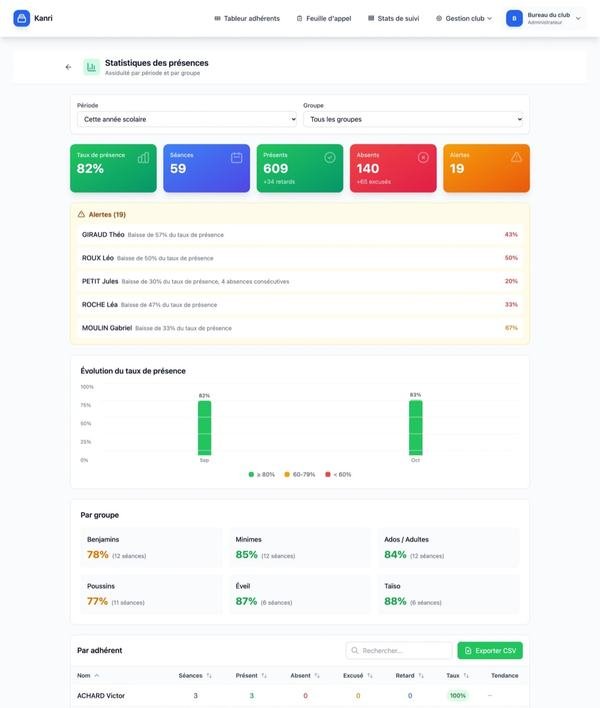
Task: Sort by Excusé column arrows
Action: 370,675
